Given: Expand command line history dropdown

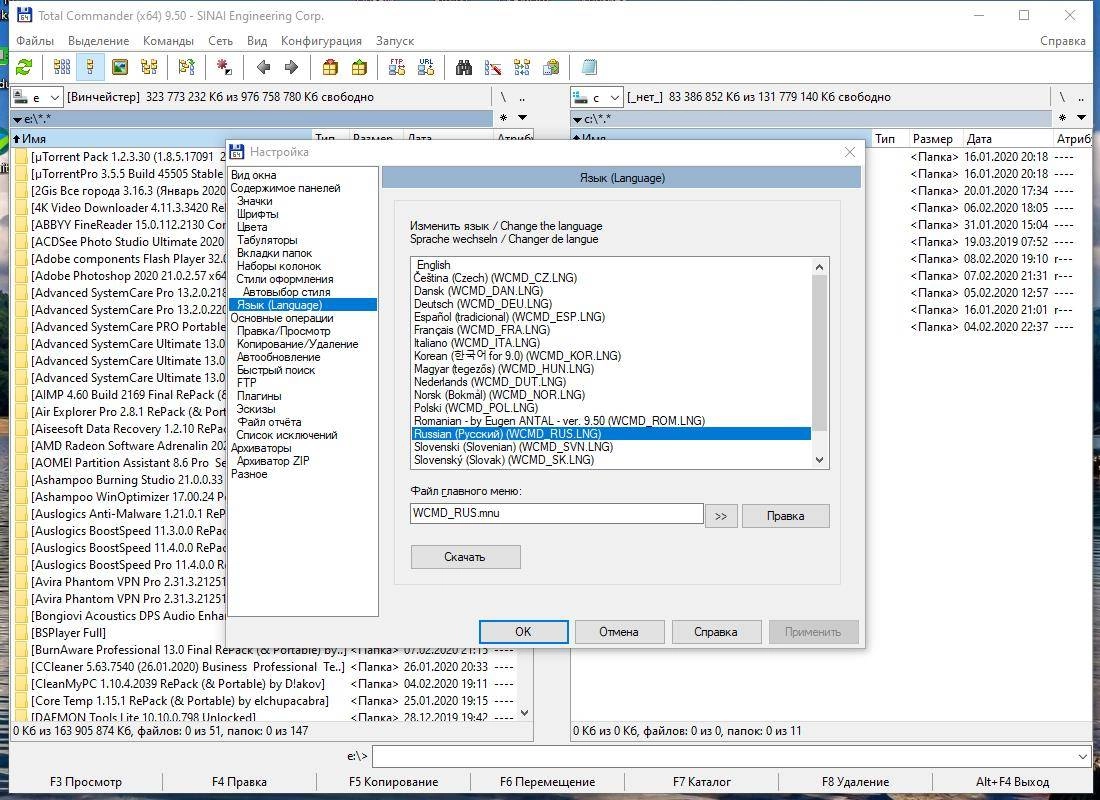Looking at the screenshot, I should [x=1082, y=756].
